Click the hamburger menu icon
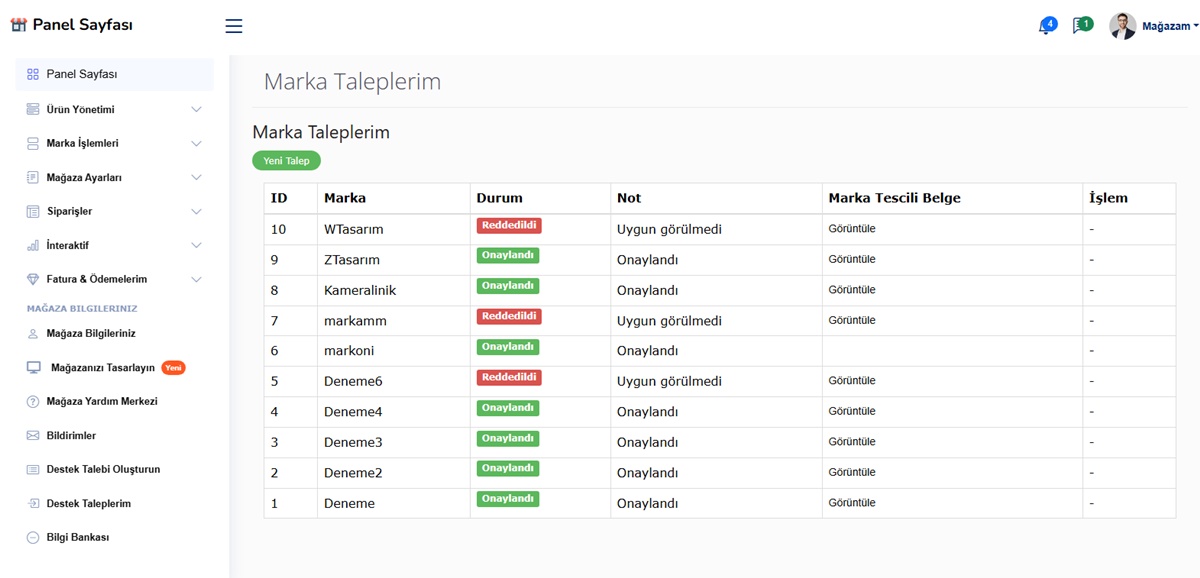Screen dimensions: 1200x578 (234, 26)
